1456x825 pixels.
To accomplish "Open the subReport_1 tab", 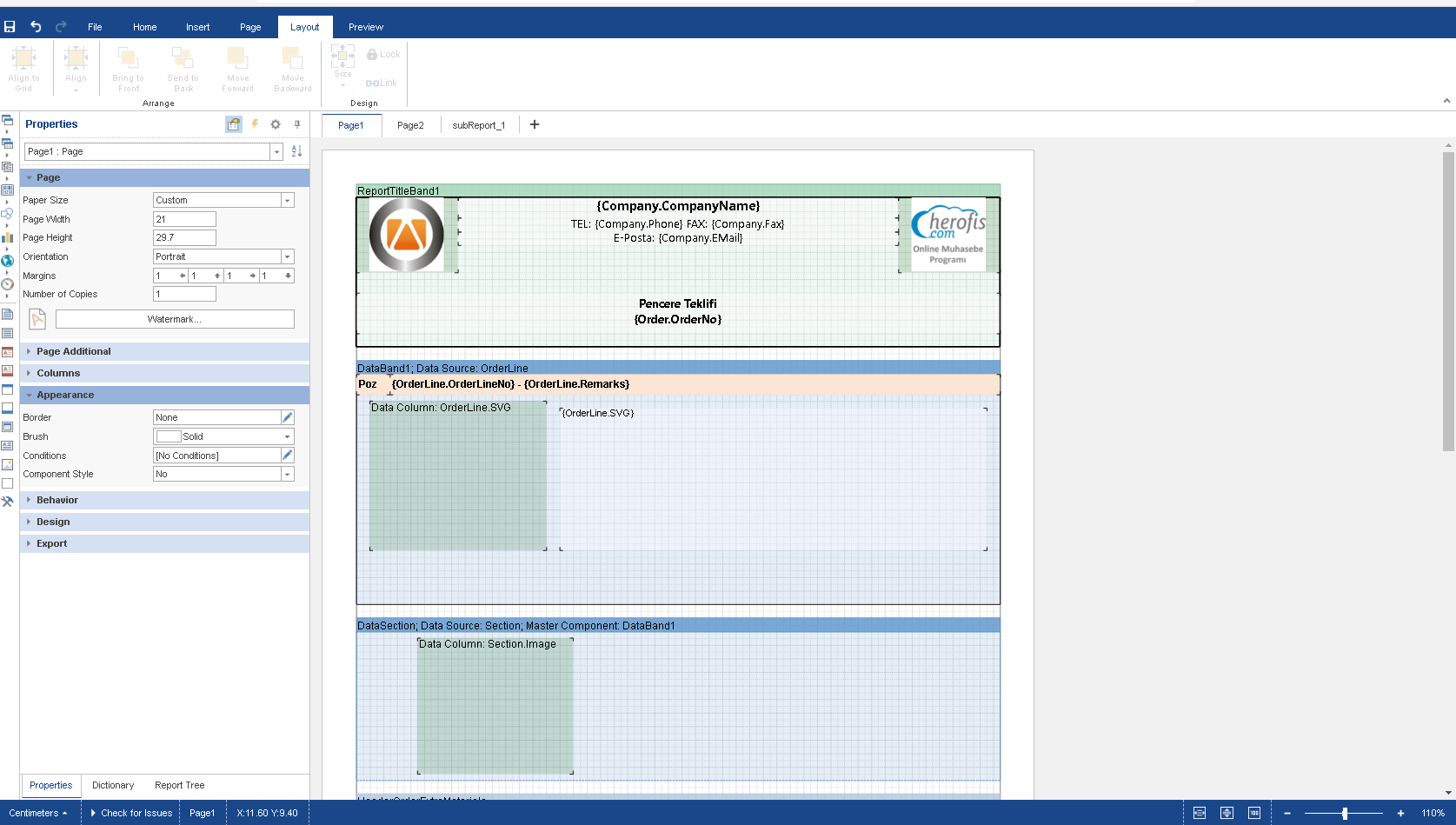I will [x=478, y=125].
